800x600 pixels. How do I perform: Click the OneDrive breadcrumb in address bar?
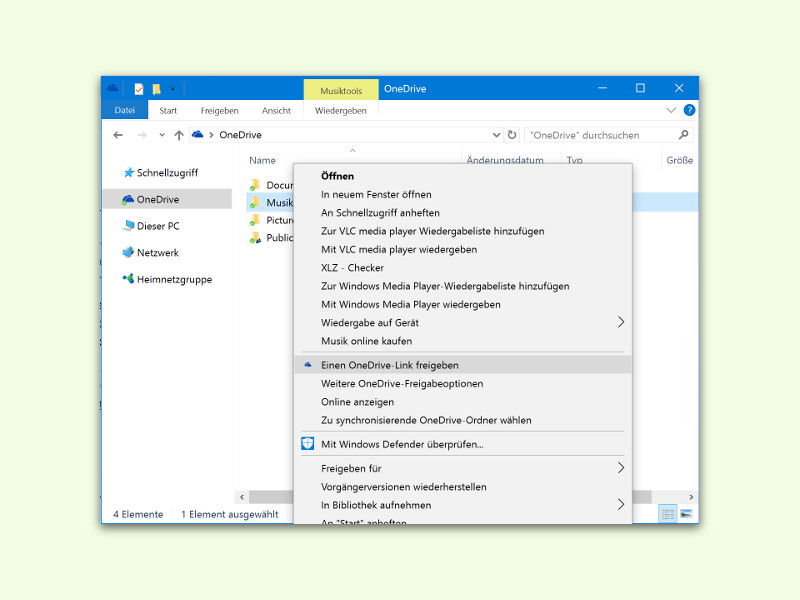tap(240, 135)
